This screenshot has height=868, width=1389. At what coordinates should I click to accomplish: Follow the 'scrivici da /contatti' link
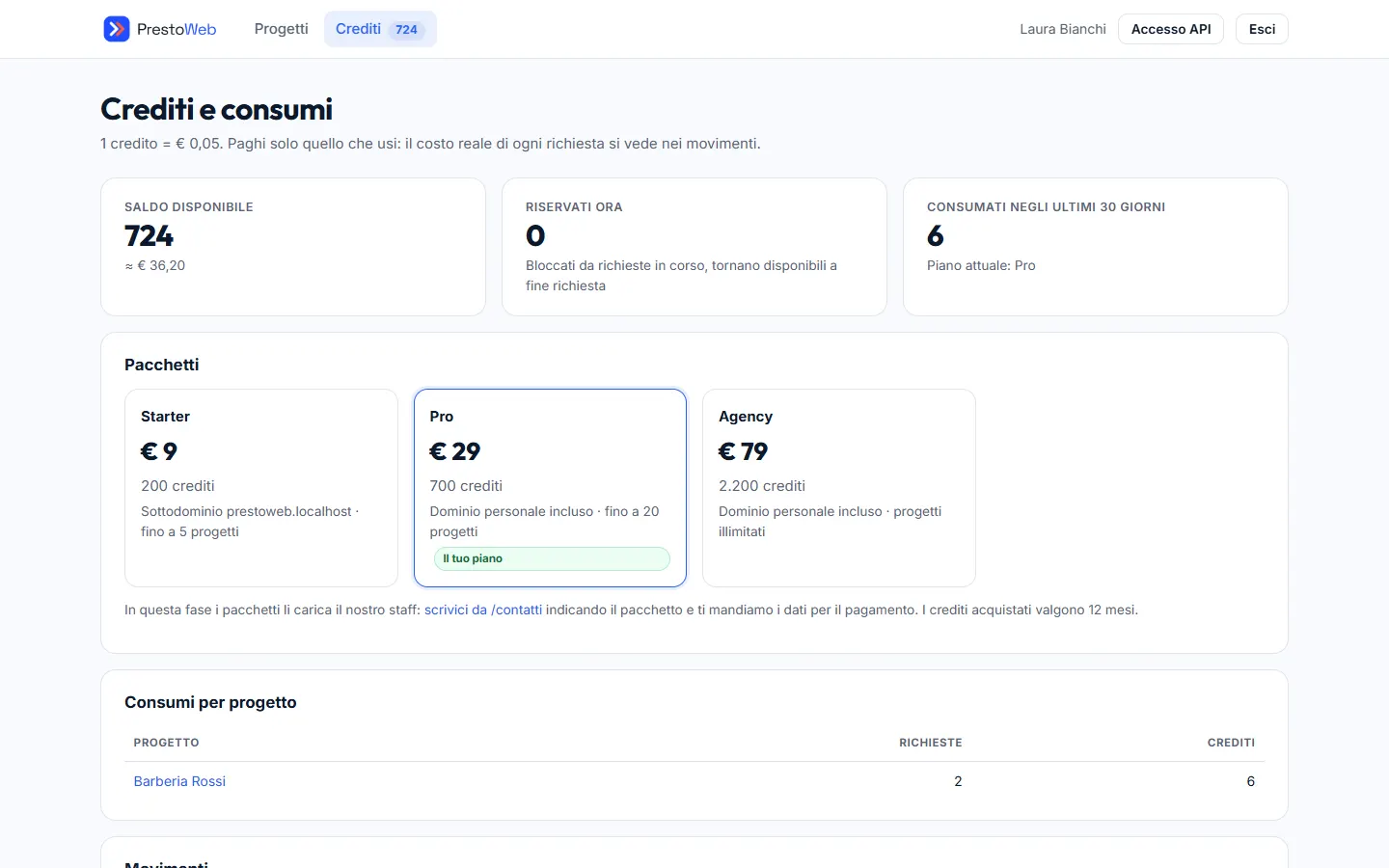coord(483,610)
